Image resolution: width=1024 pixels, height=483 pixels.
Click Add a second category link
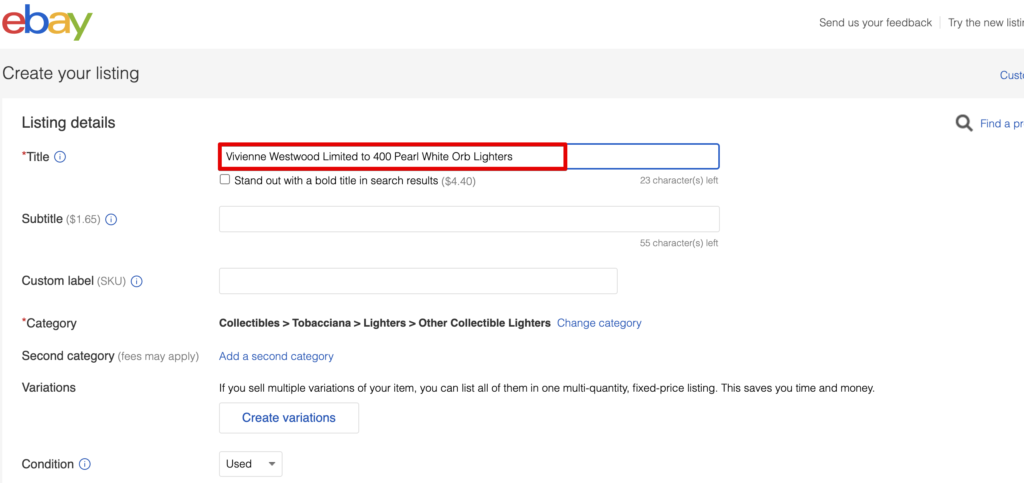(276, 356)
